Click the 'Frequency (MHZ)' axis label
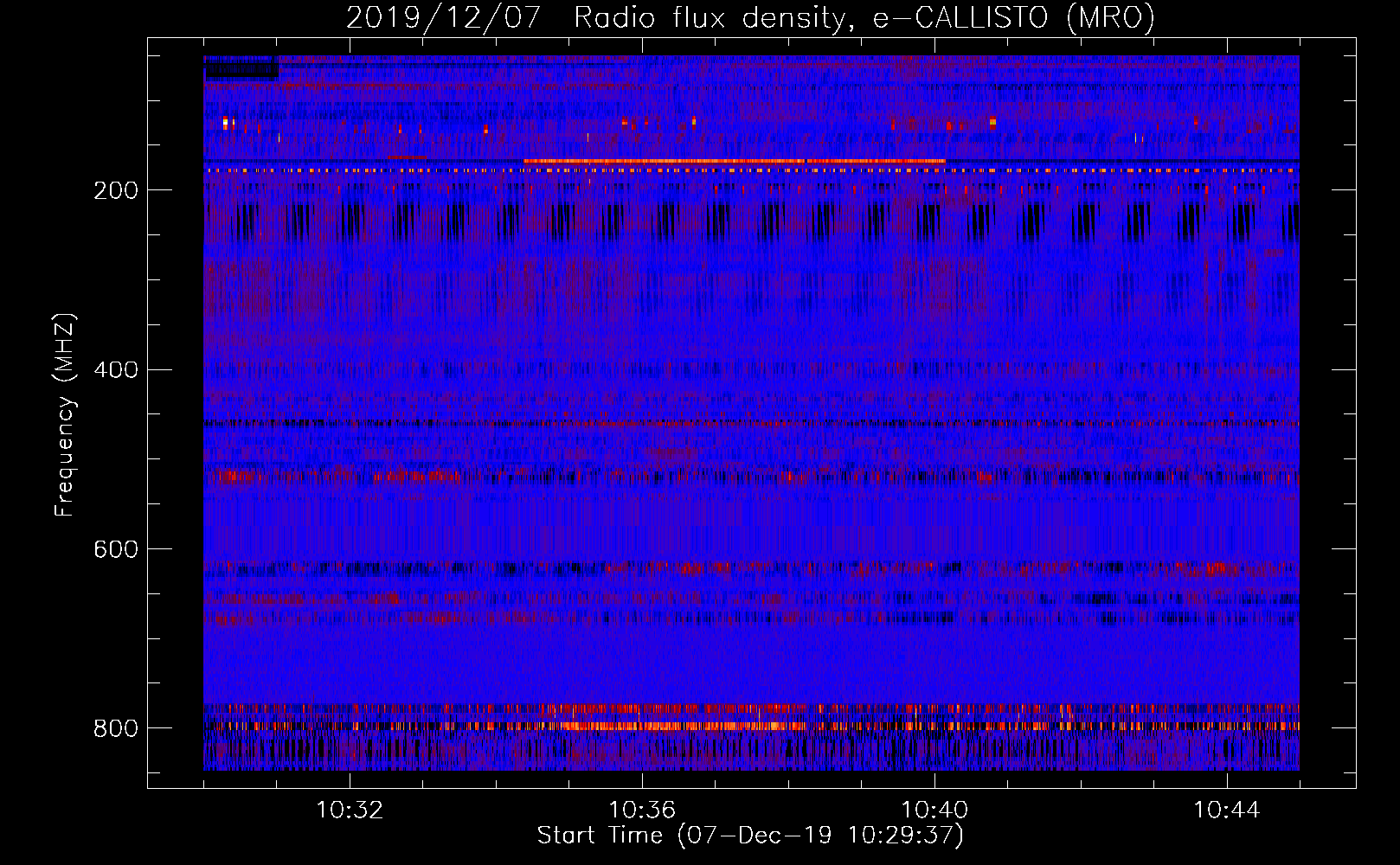This screenshot has height=865, width=1400. pos(65,415)
